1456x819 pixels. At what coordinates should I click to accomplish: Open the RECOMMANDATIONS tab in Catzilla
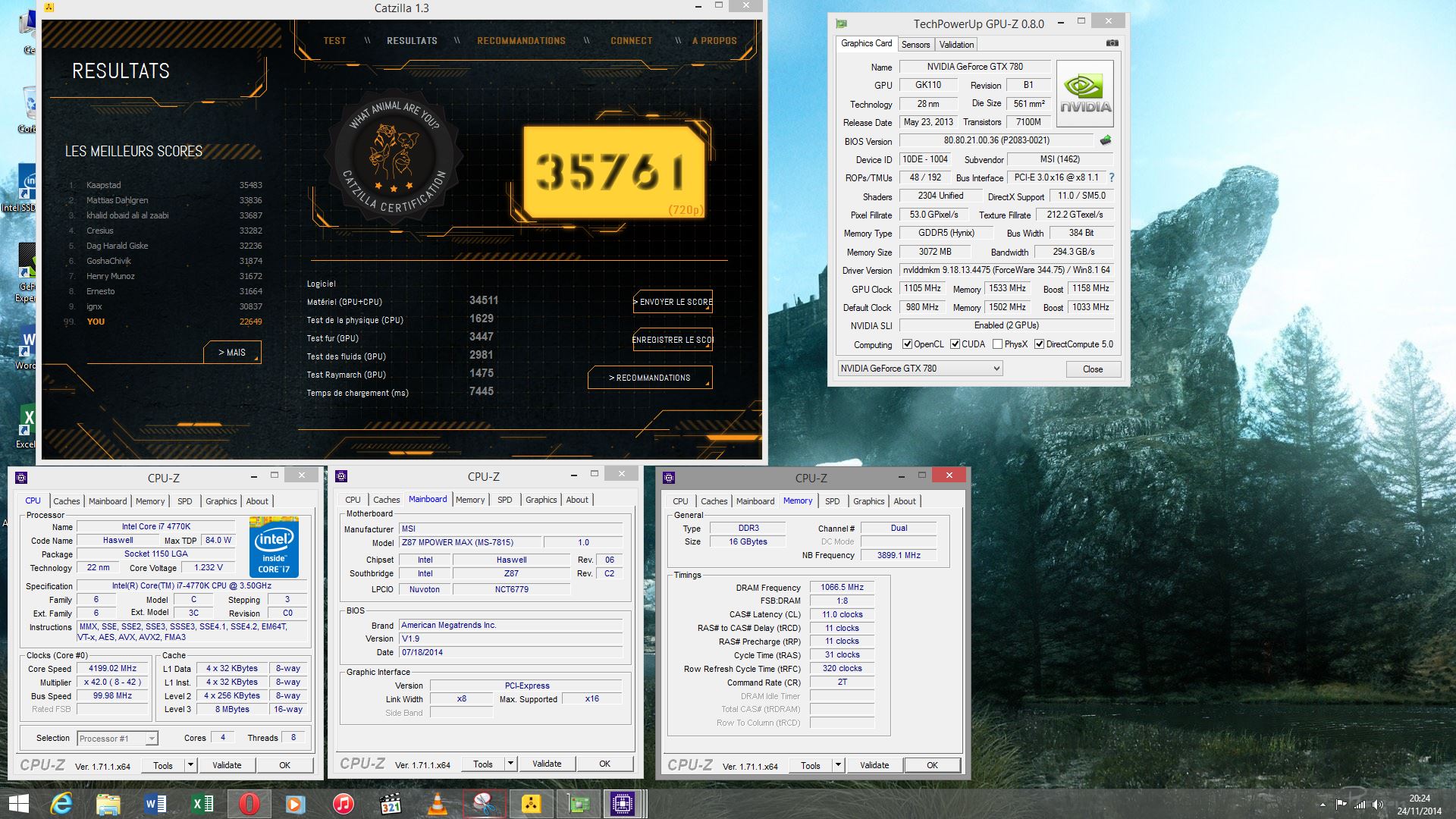click(521, 41)
